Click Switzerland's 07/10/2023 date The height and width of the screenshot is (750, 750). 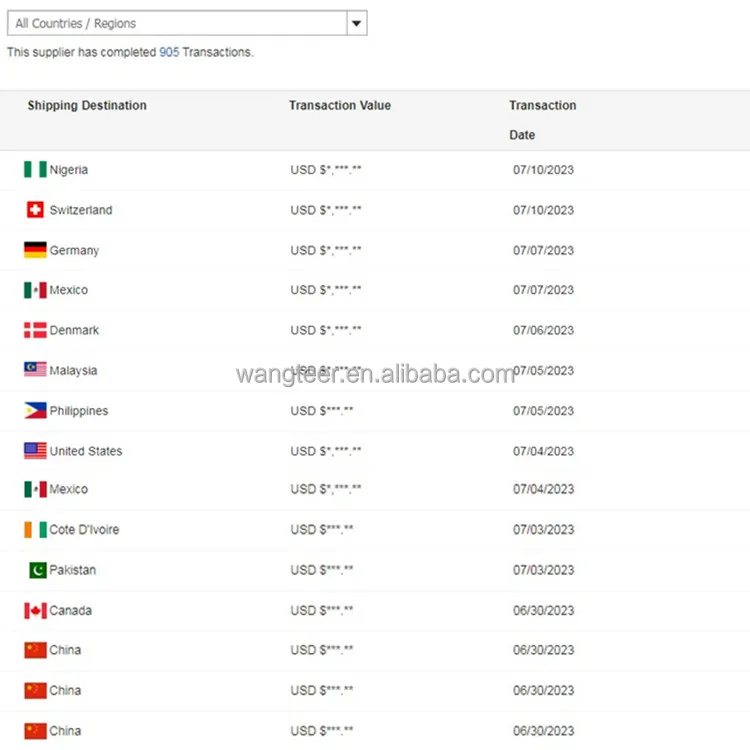[x=543, y=210]
